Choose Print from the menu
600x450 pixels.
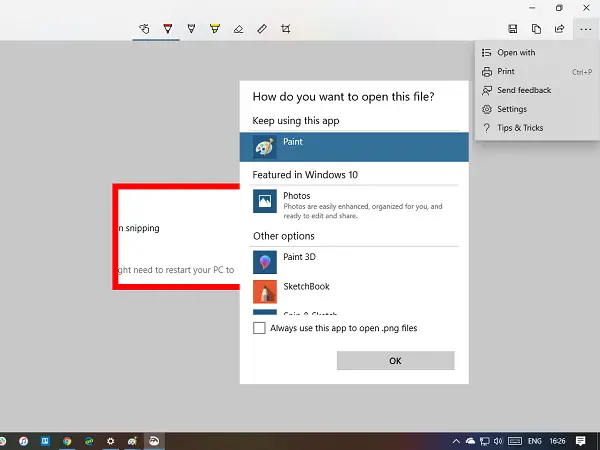point(537,72)
